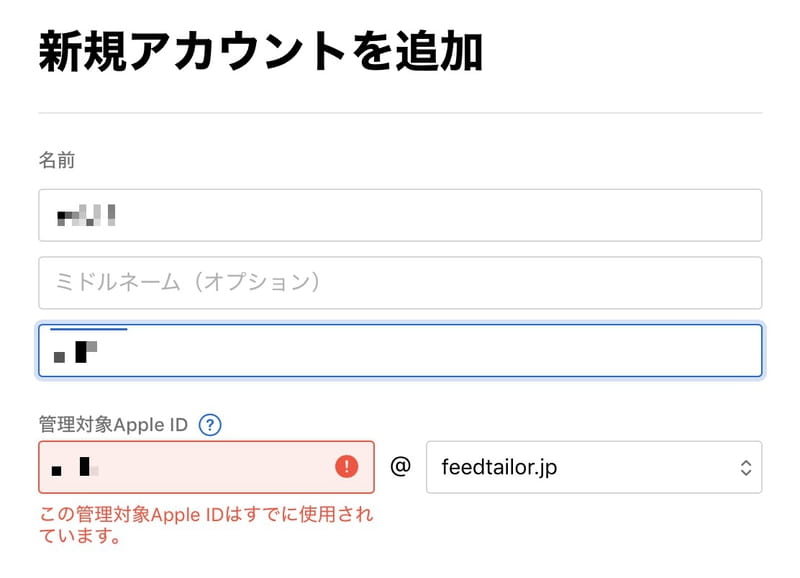This screenshot has width=800, height=578.
Task: Select the feedtailor.jp text in combo box
Action: [x=499, y=467]
